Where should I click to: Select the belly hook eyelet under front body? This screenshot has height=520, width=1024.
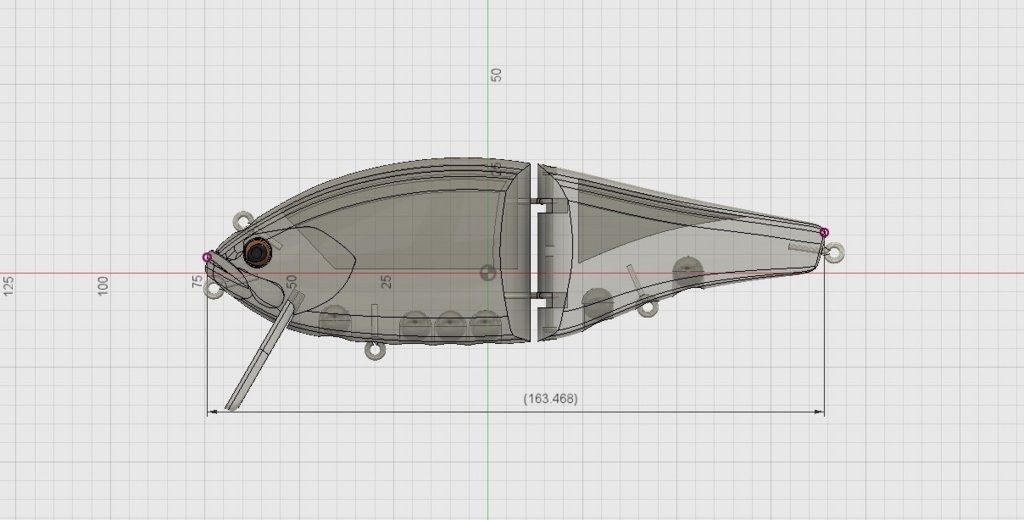(375, 351)
